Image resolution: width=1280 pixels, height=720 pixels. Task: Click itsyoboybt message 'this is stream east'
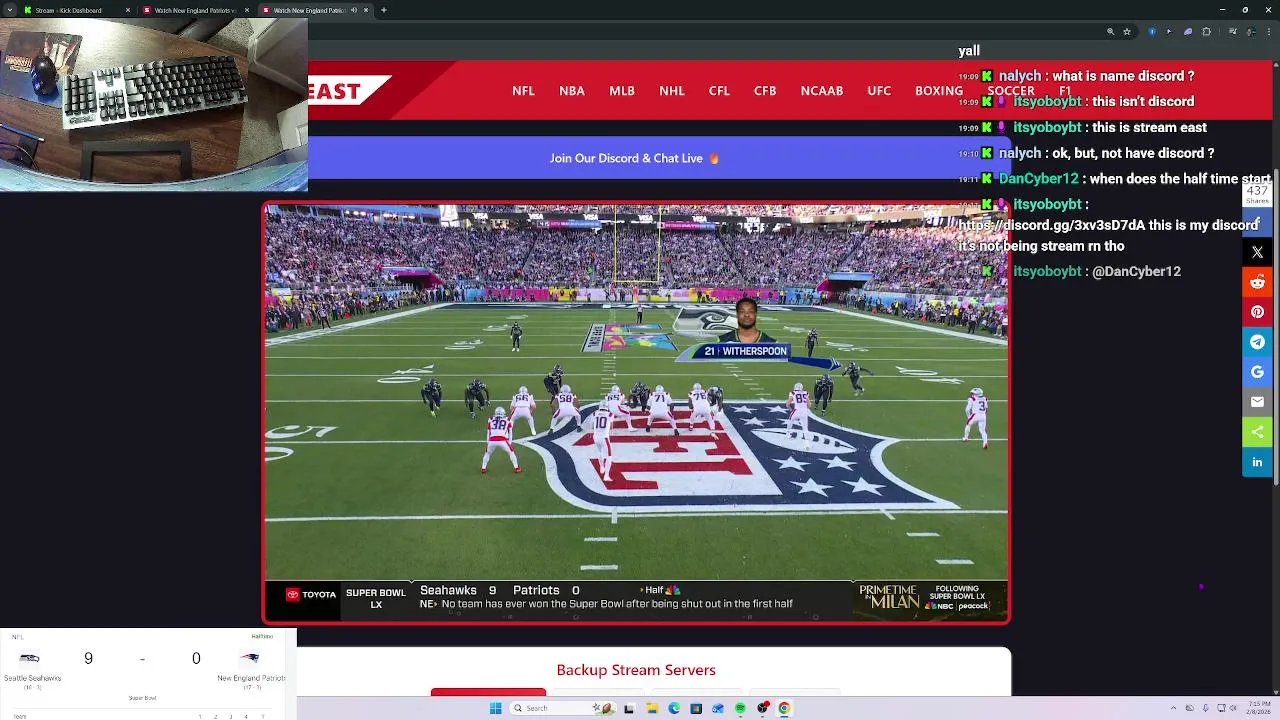pyautogui.click(x=1149, y=127)
